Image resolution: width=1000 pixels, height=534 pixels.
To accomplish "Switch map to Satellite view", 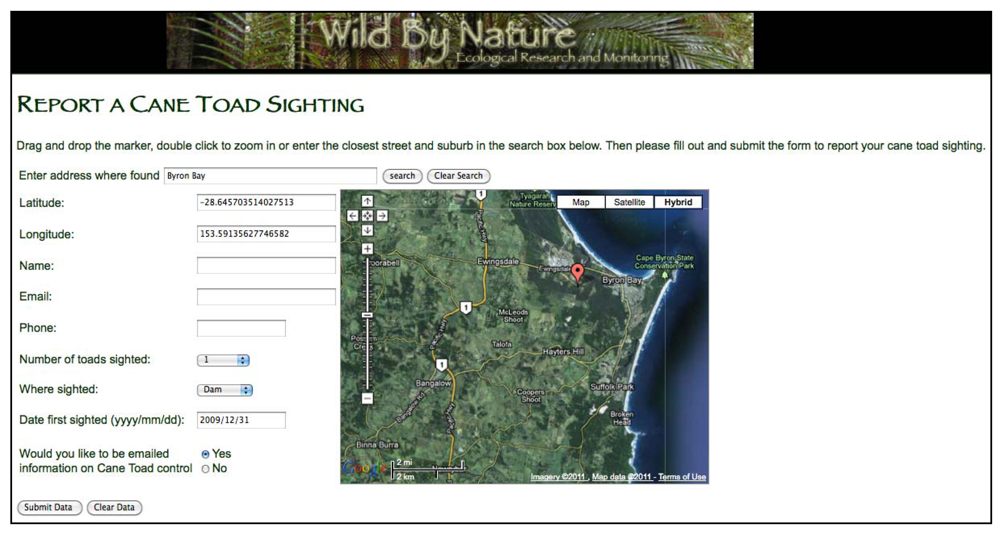I will (x=629, y=202).
